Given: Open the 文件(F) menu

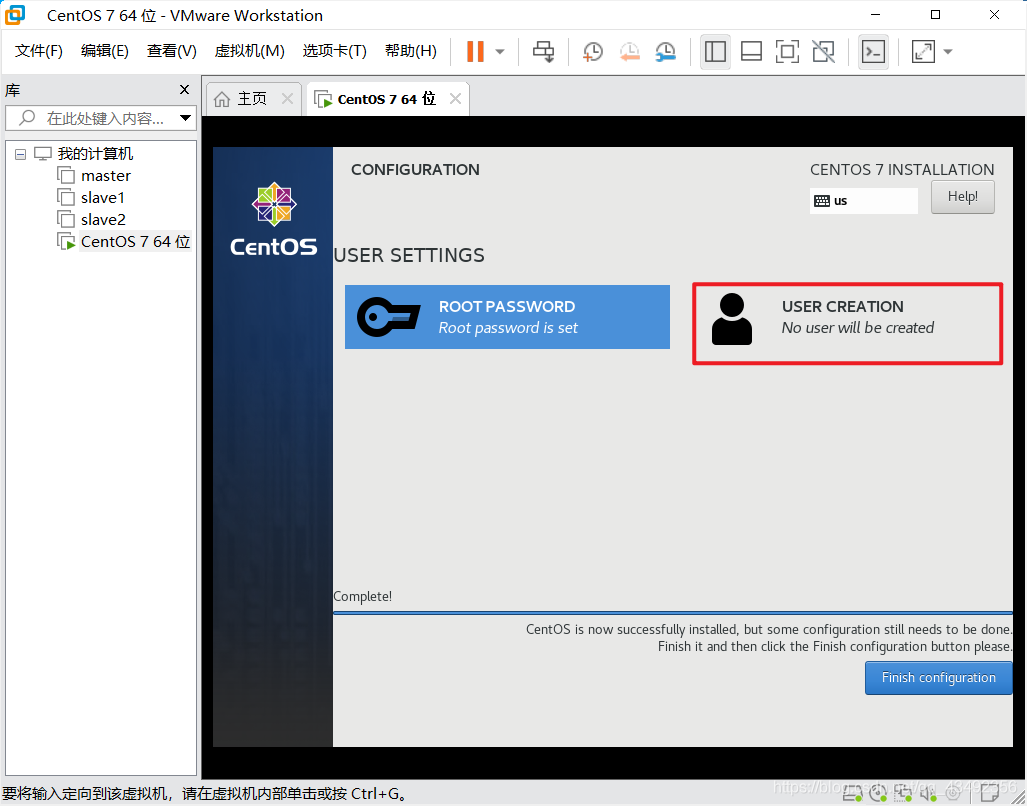Looking at the screenshot, I should pos(39,51).
